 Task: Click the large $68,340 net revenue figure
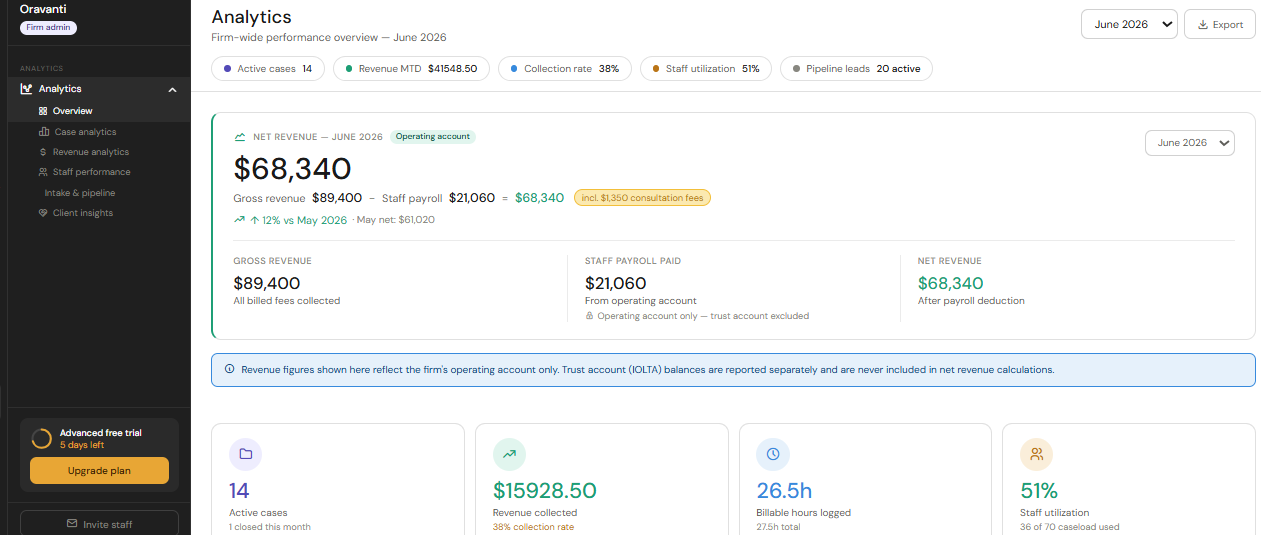[293, 168]
